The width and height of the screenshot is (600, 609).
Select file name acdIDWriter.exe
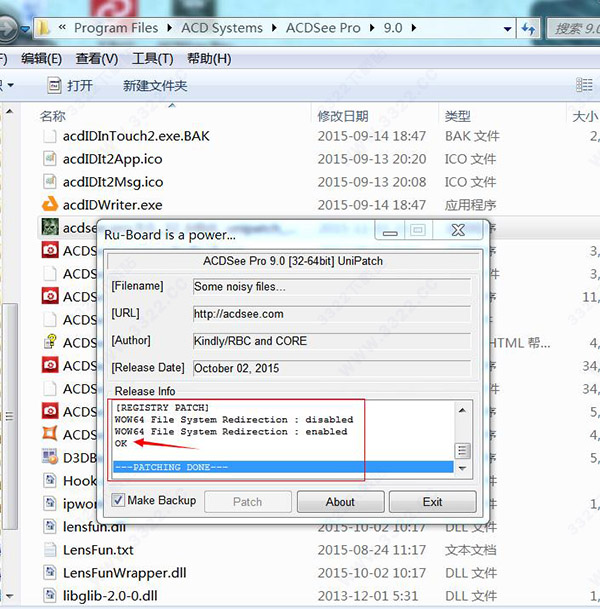tap(113, 205)
